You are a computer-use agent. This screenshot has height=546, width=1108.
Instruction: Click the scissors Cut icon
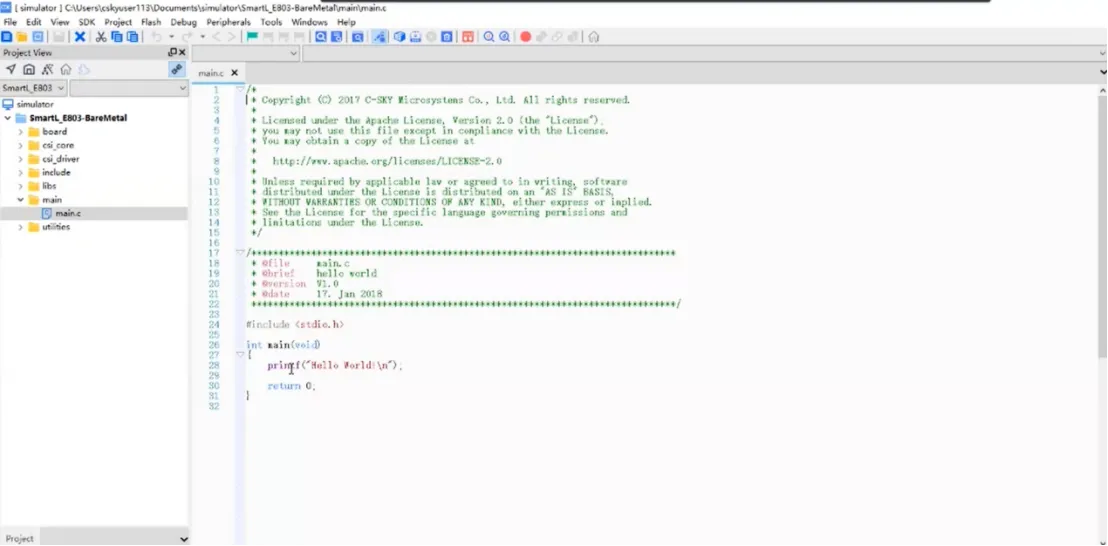click(x=102, y=37)
